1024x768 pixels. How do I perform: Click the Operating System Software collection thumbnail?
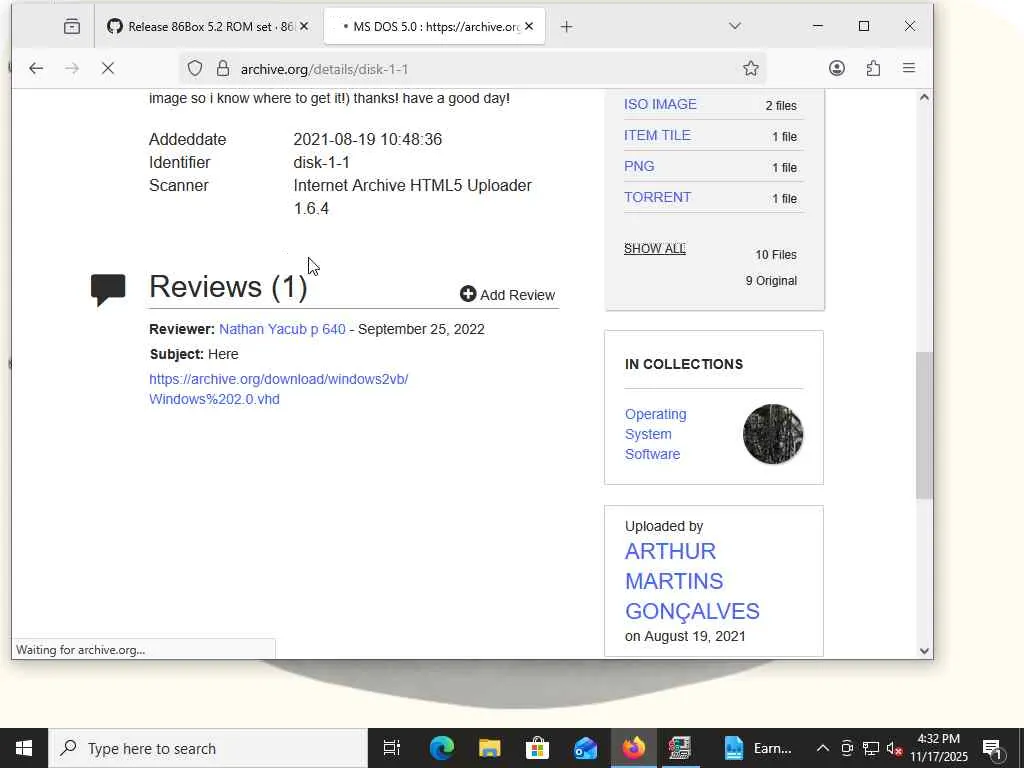click(x=773, y=434)
